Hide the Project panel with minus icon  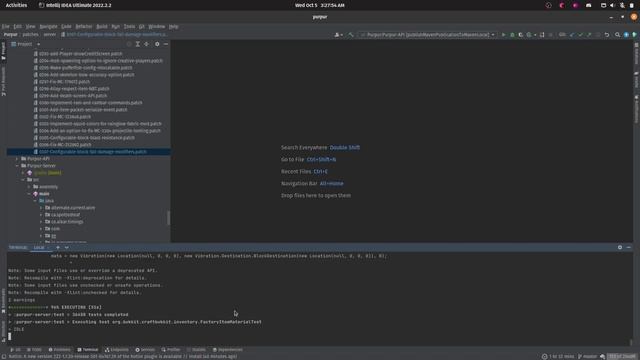tap(166, 44)
